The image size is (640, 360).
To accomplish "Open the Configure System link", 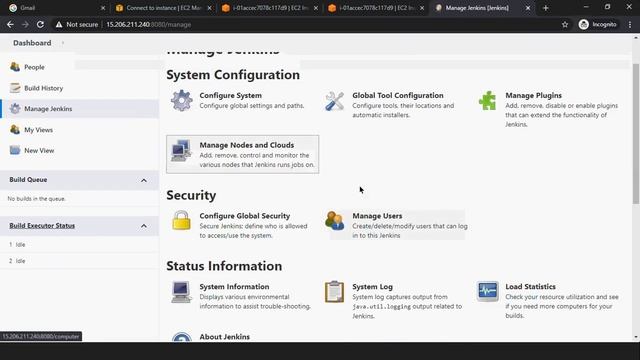I will point(231,96).
